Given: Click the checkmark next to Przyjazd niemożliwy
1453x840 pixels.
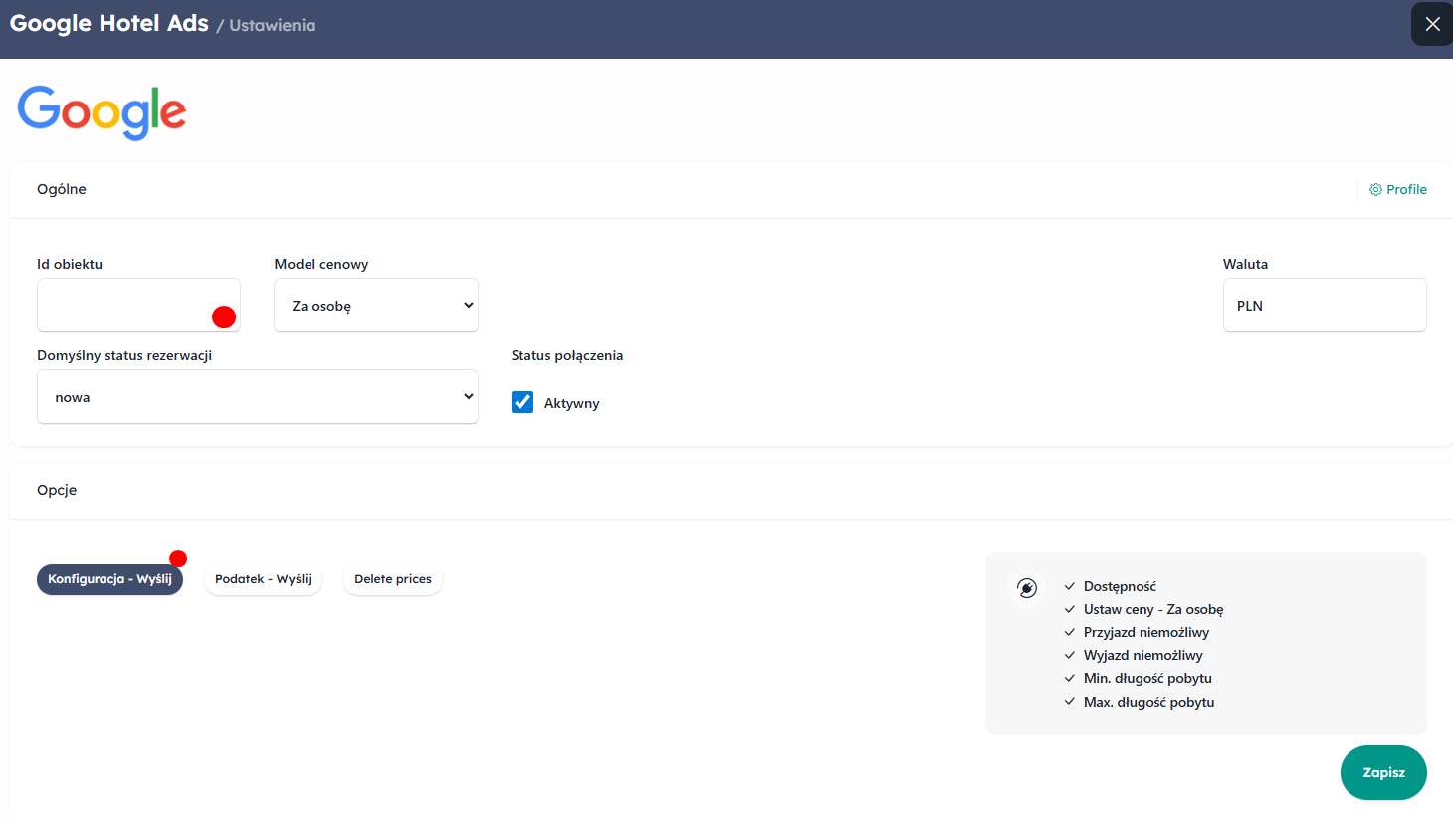Looking at the screenshot, I should point(1070,633).
